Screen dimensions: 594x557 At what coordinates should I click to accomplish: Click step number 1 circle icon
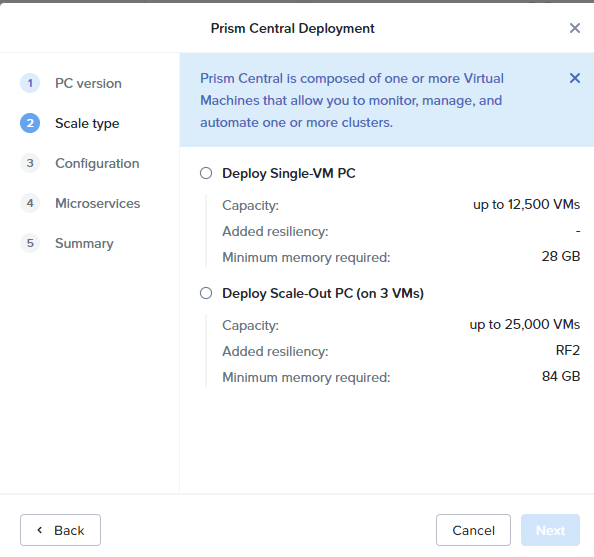(x=30, y=83)
